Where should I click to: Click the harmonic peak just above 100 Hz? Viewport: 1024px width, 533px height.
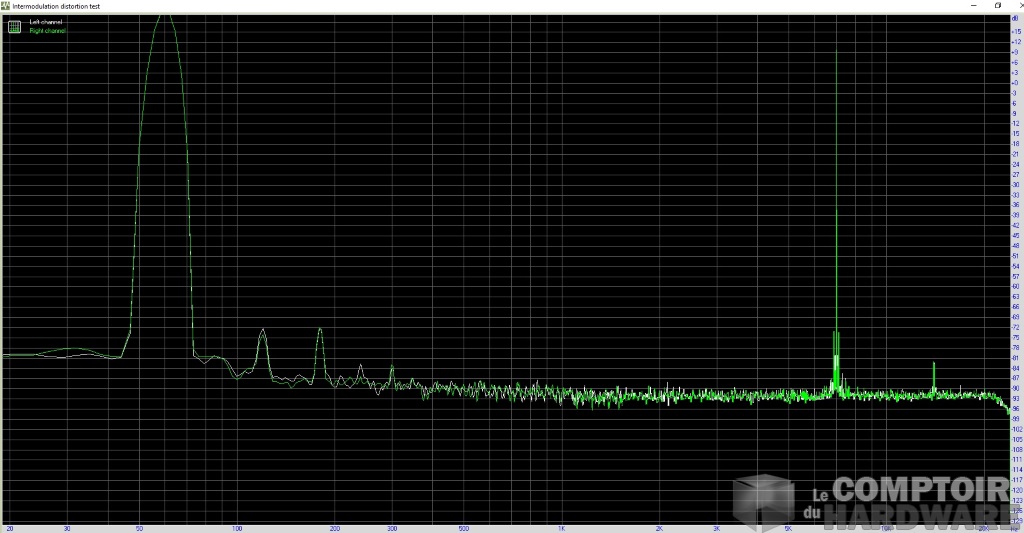(x=262, y=331)
